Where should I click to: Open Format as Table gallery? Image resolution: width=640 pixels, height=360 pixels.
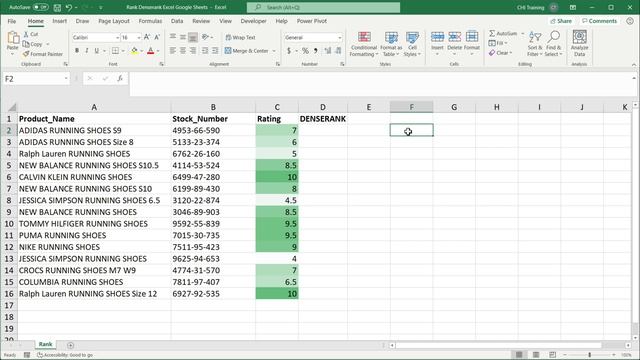tap(391, 44)
